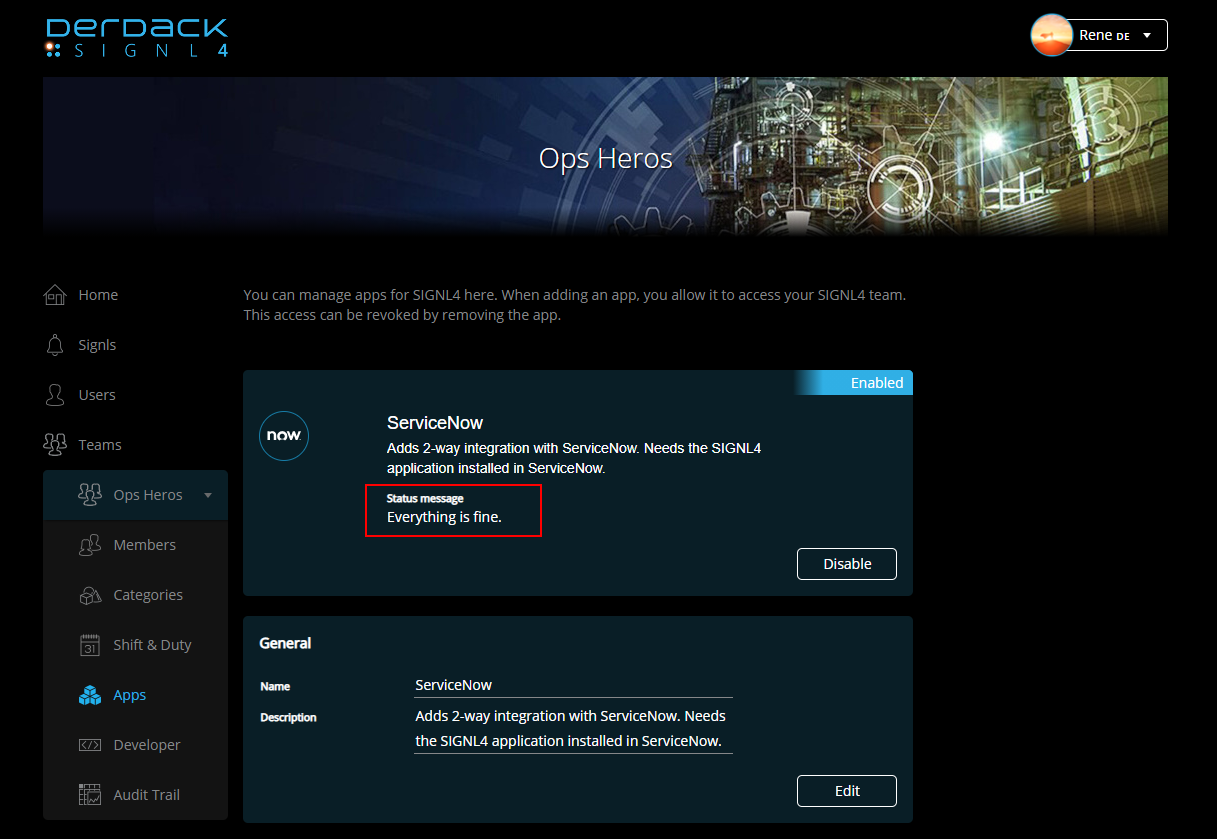Click the Apps cubes icon
1217x839 pixels.
point(90,695)
